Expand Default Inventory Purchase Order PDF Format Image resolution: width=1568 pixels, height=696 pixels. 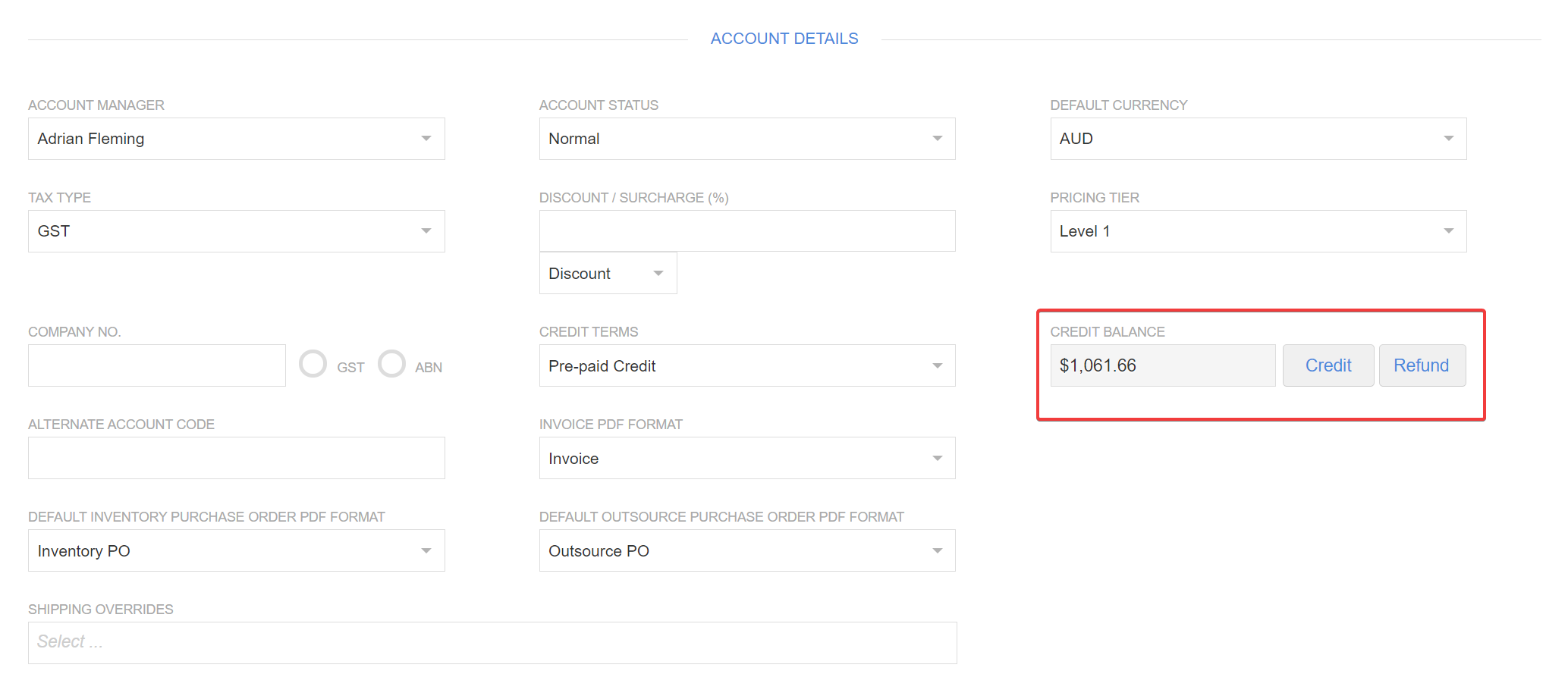(236, 551)
